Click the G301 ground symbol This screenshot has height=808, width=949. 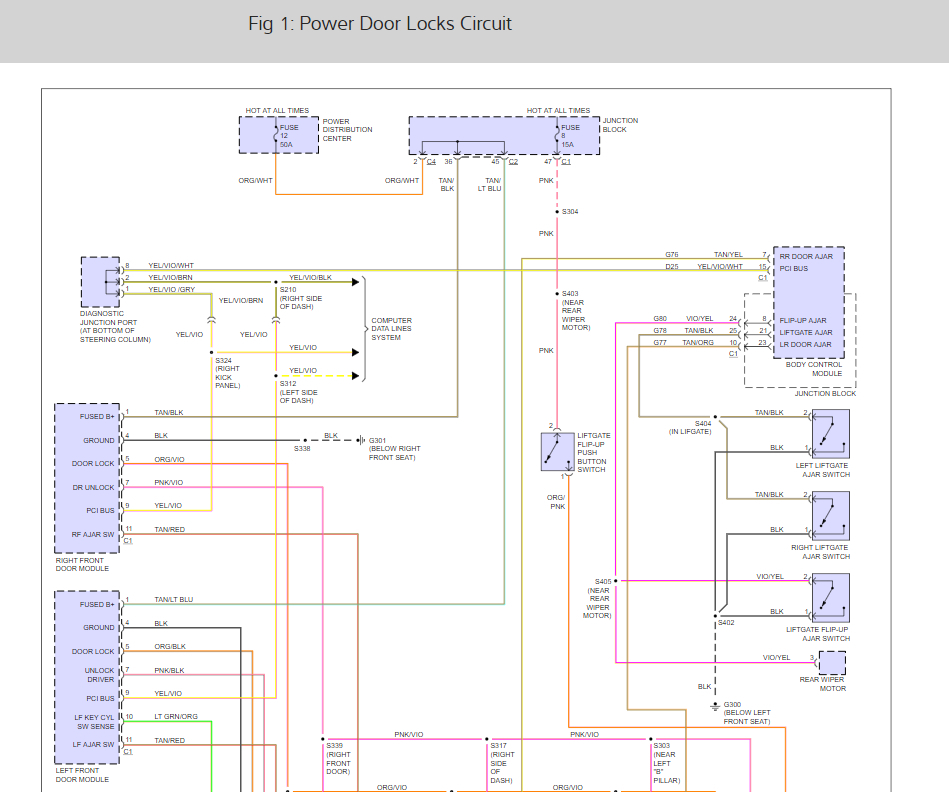361,440
